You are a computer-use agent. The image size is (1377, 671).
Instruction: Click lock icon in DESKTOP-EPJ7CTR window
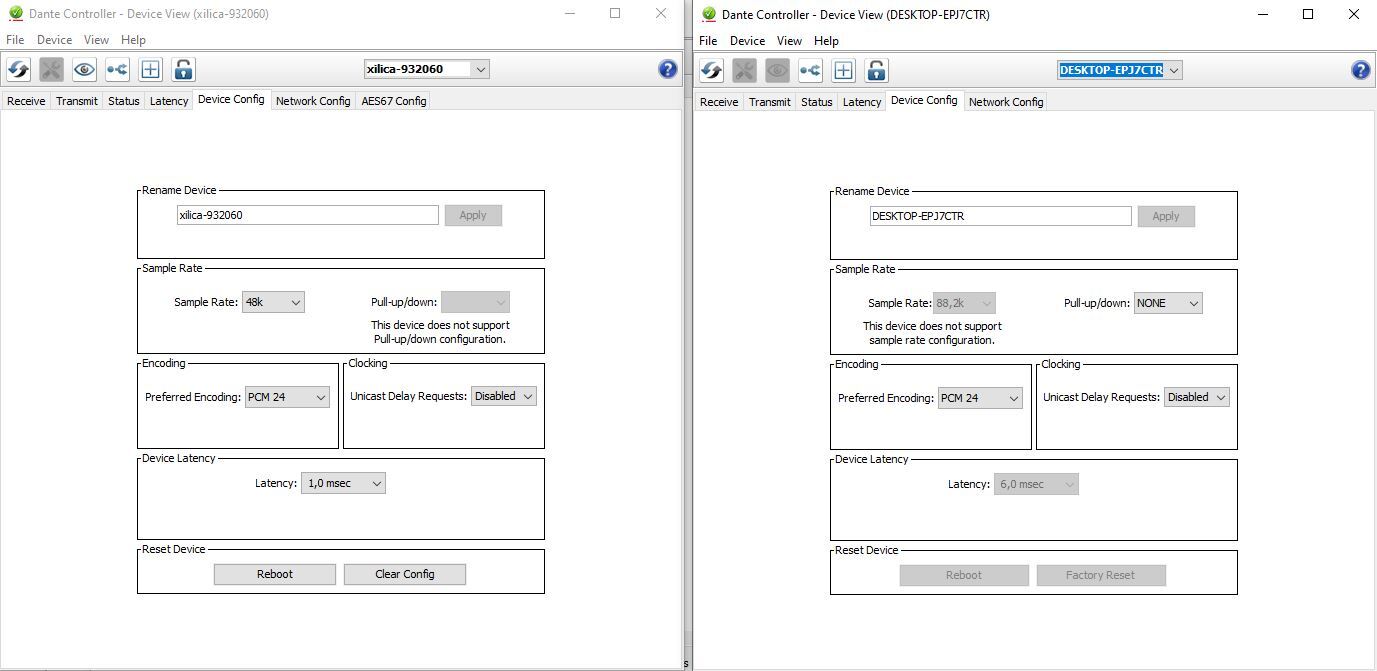click(876, 70)
